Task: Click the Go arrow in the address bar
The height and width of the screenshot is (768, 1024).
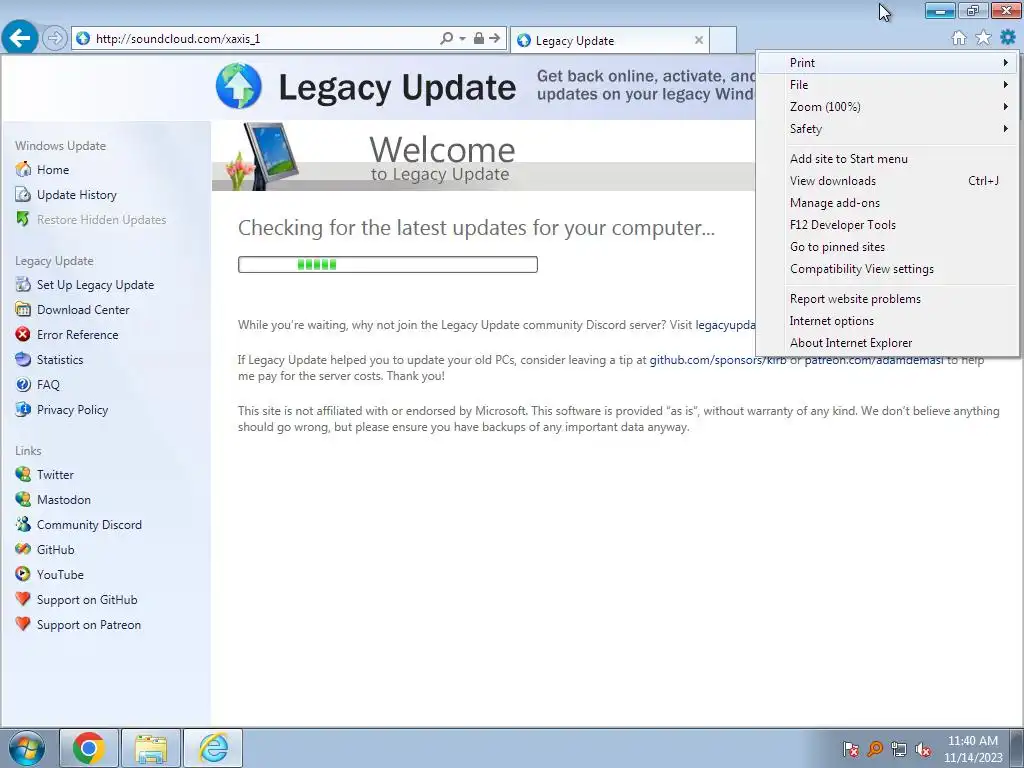Action: tap(495, 39)
